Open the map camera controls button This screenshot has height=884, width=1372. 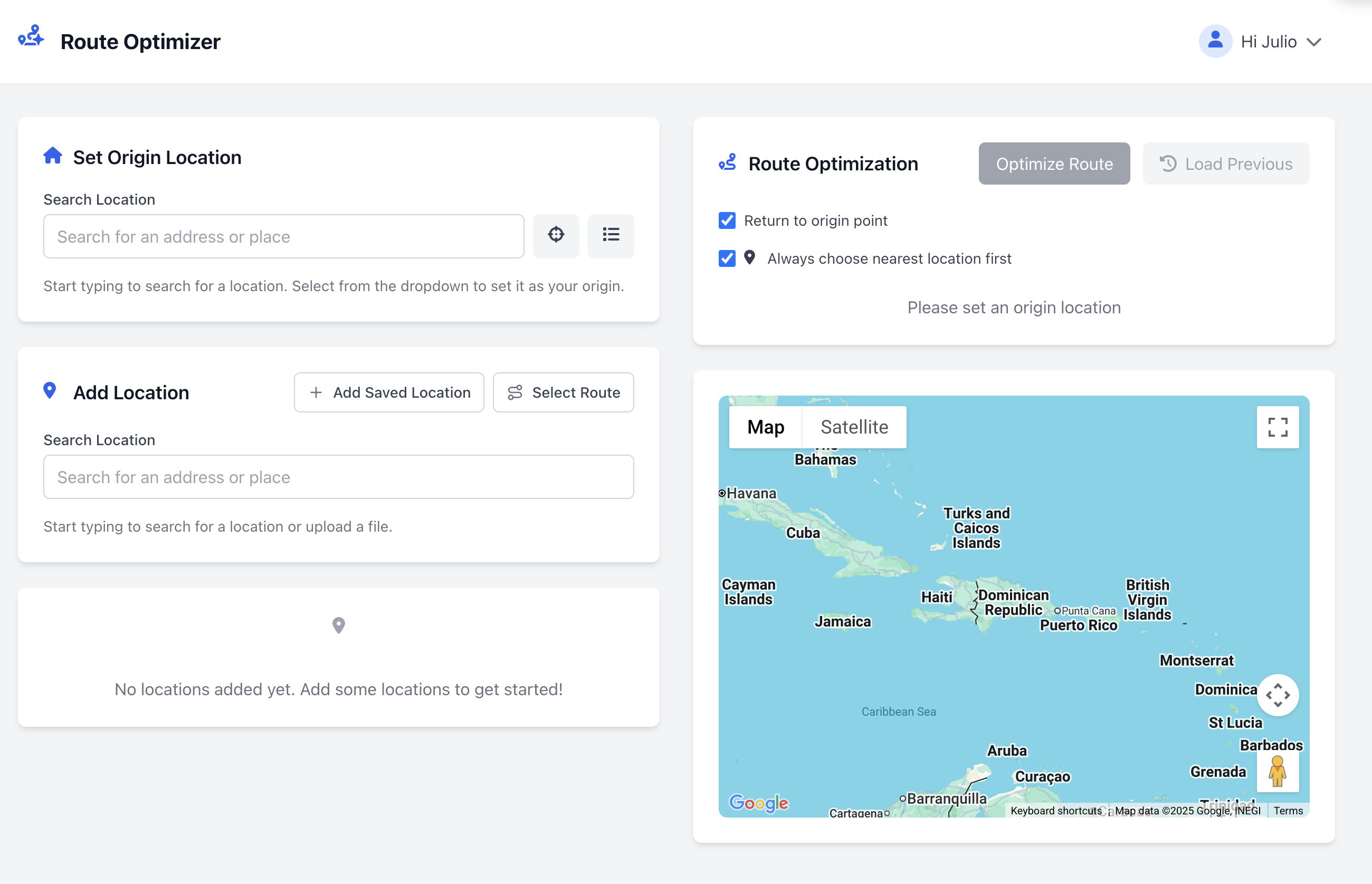[x=1278, y=695]
